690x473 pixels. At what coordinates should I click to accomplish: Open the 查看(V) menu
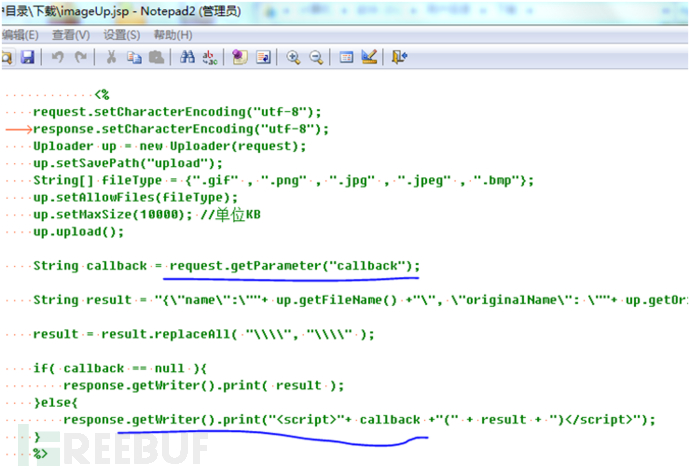[x=71, y=35]
